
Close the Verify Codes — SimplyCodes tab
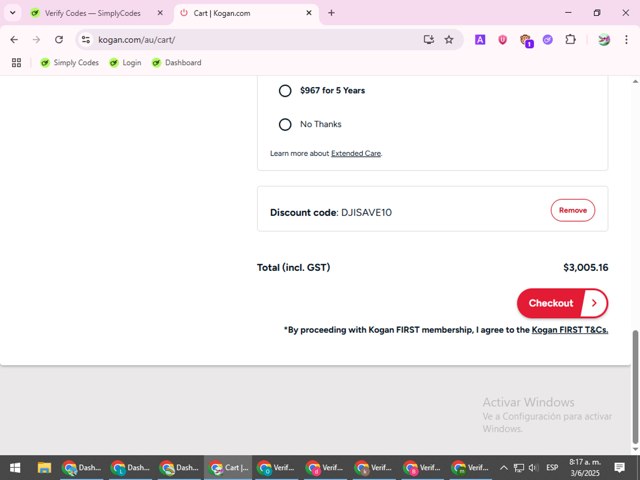[160, 13]
